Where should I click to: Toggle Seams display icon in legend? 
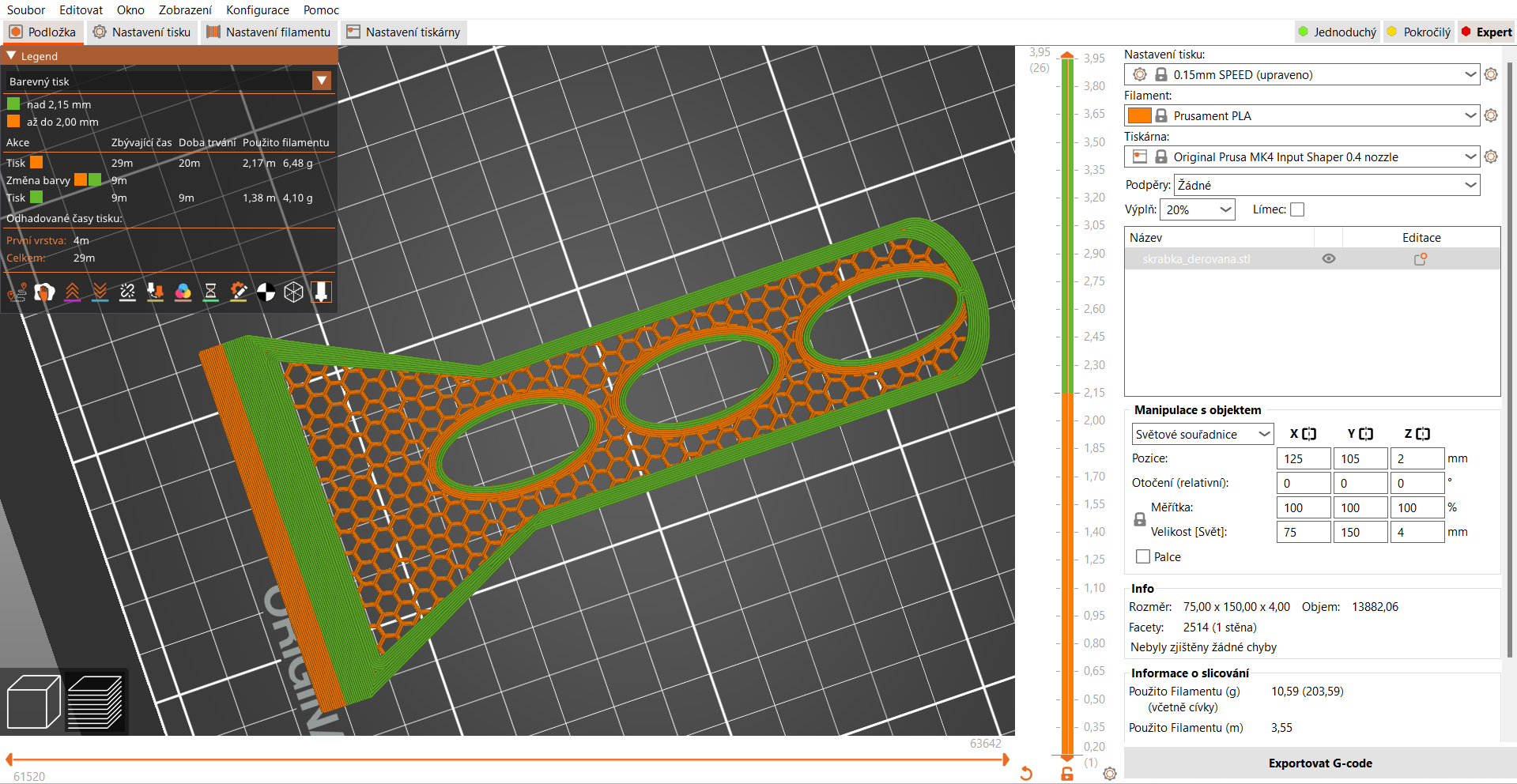127,292
